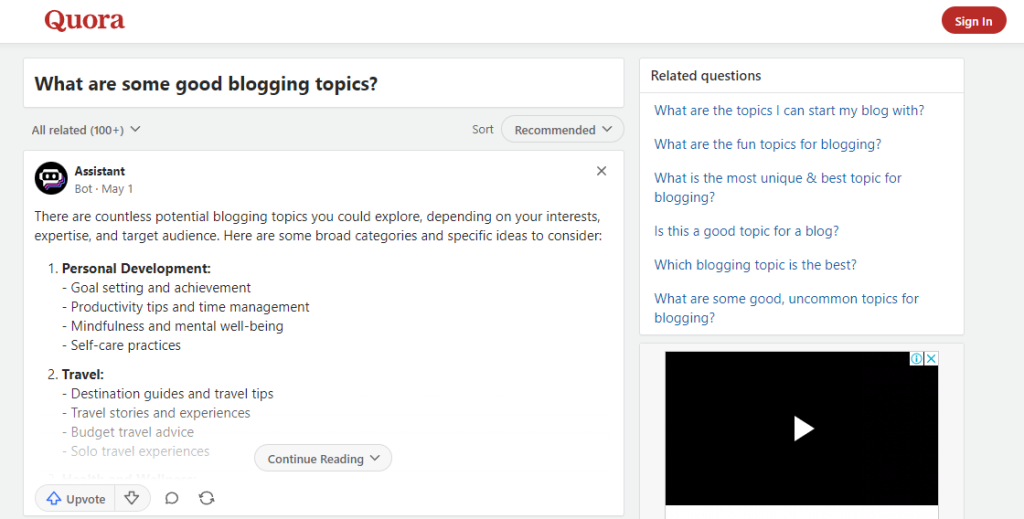Click the "Travel:" list heading

point(83,375)
